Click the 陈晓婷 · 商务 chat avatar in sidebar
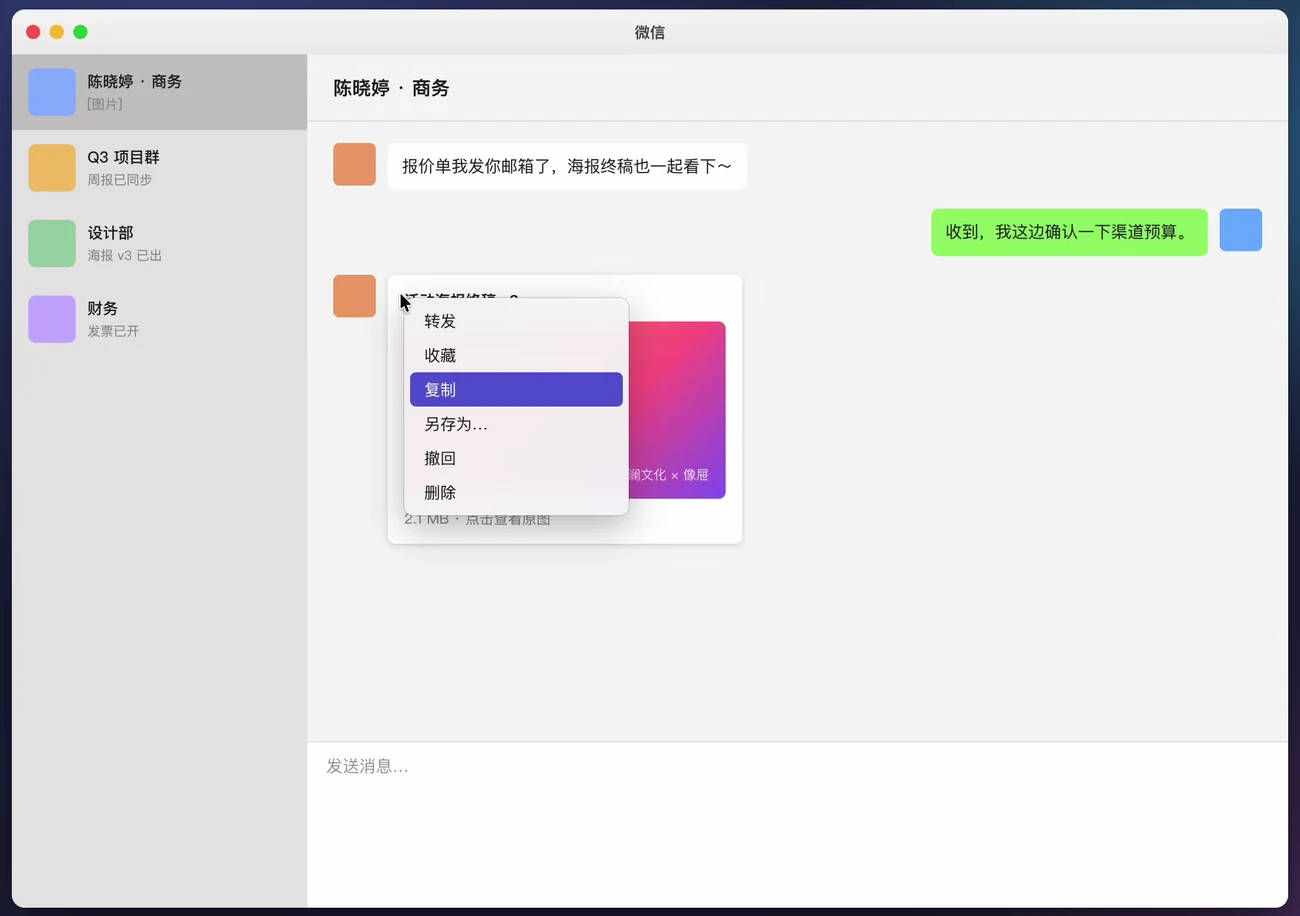This screenshot has height=916, width=1300. [52, 92]
